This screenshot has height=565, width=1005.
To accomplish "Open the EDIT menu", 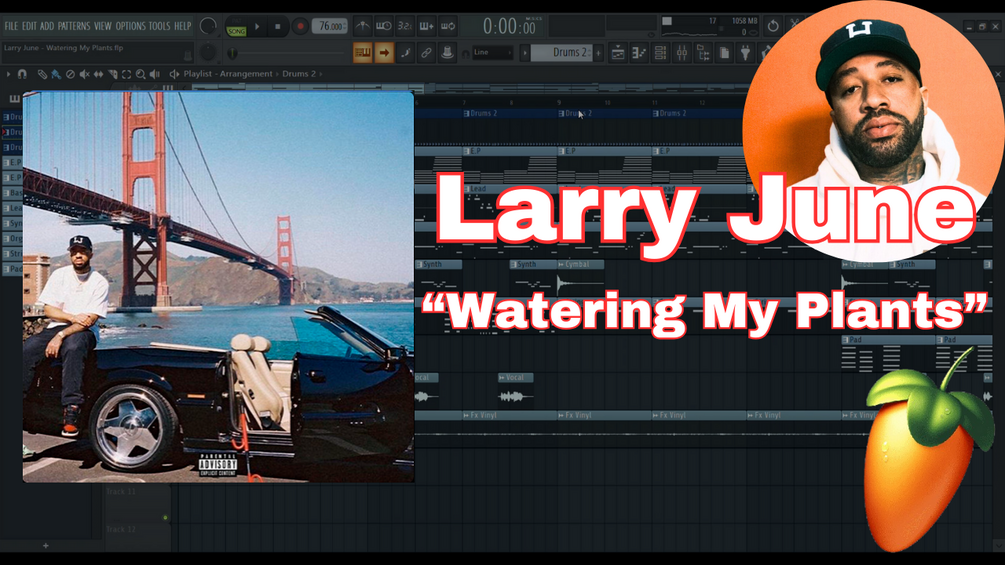I will [x=29, y=26].
